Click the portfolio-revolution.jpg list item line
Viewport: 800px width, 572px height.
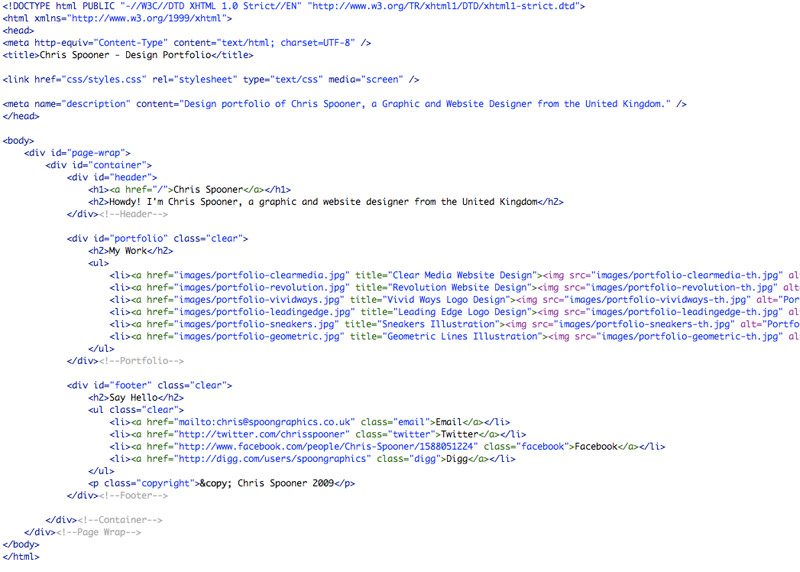click(455, 288)
